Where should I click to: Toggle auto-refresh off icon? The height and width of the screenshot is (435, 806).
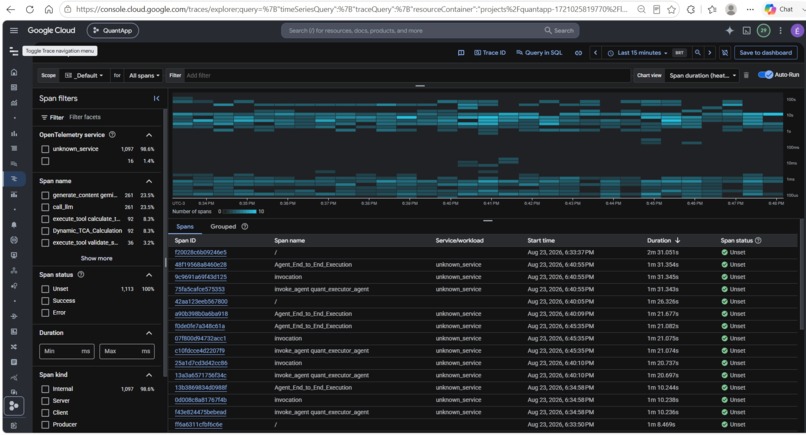click(x=725, y=52)
